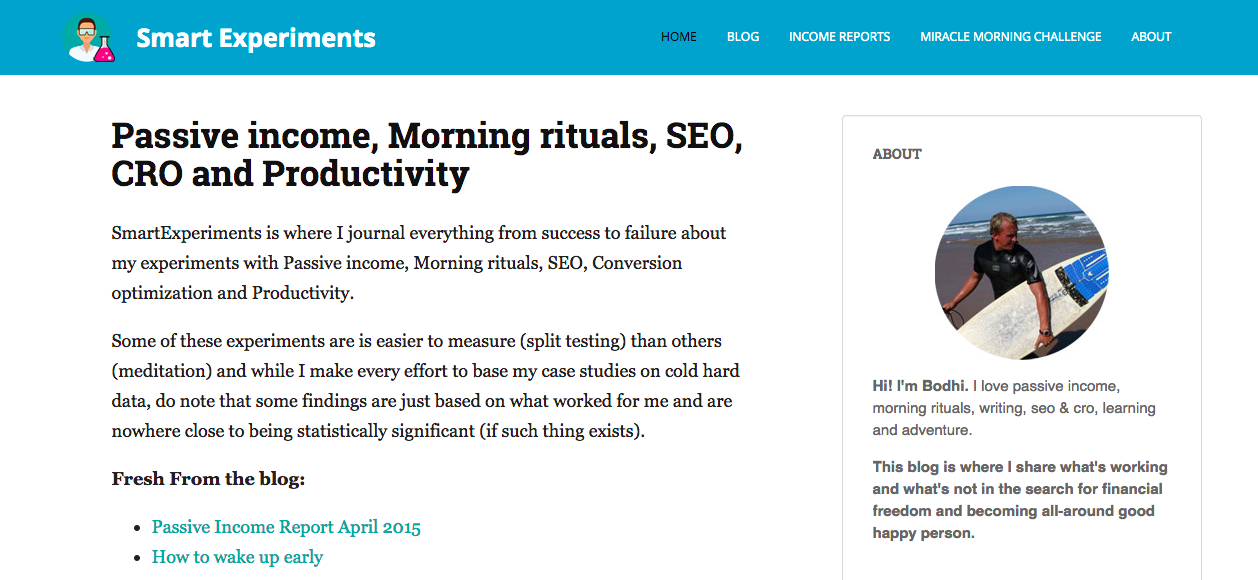1258x580 pixels.
Task: Open the BLOG menu item
Action: (743, 37)
